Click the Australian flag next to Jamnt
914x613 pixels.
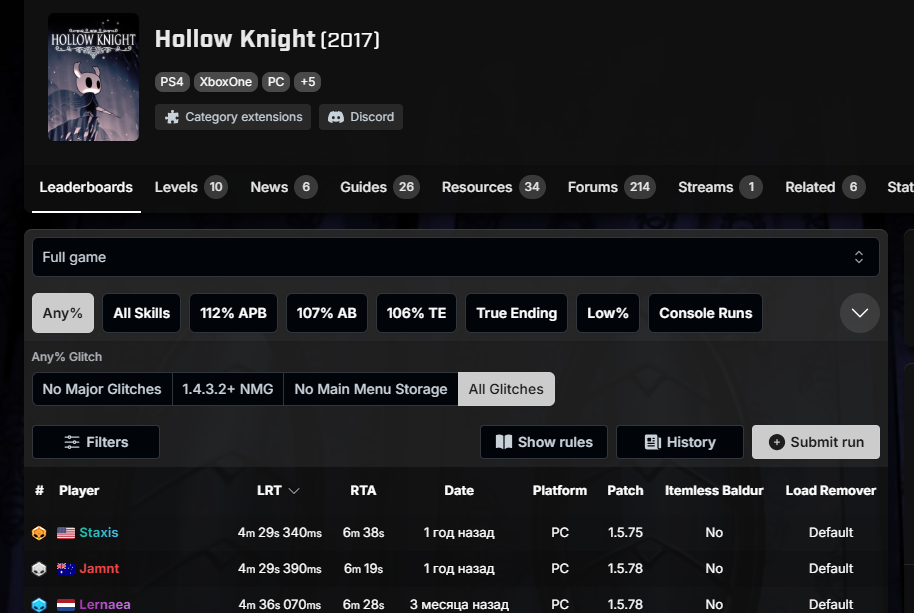pos(66,569)
